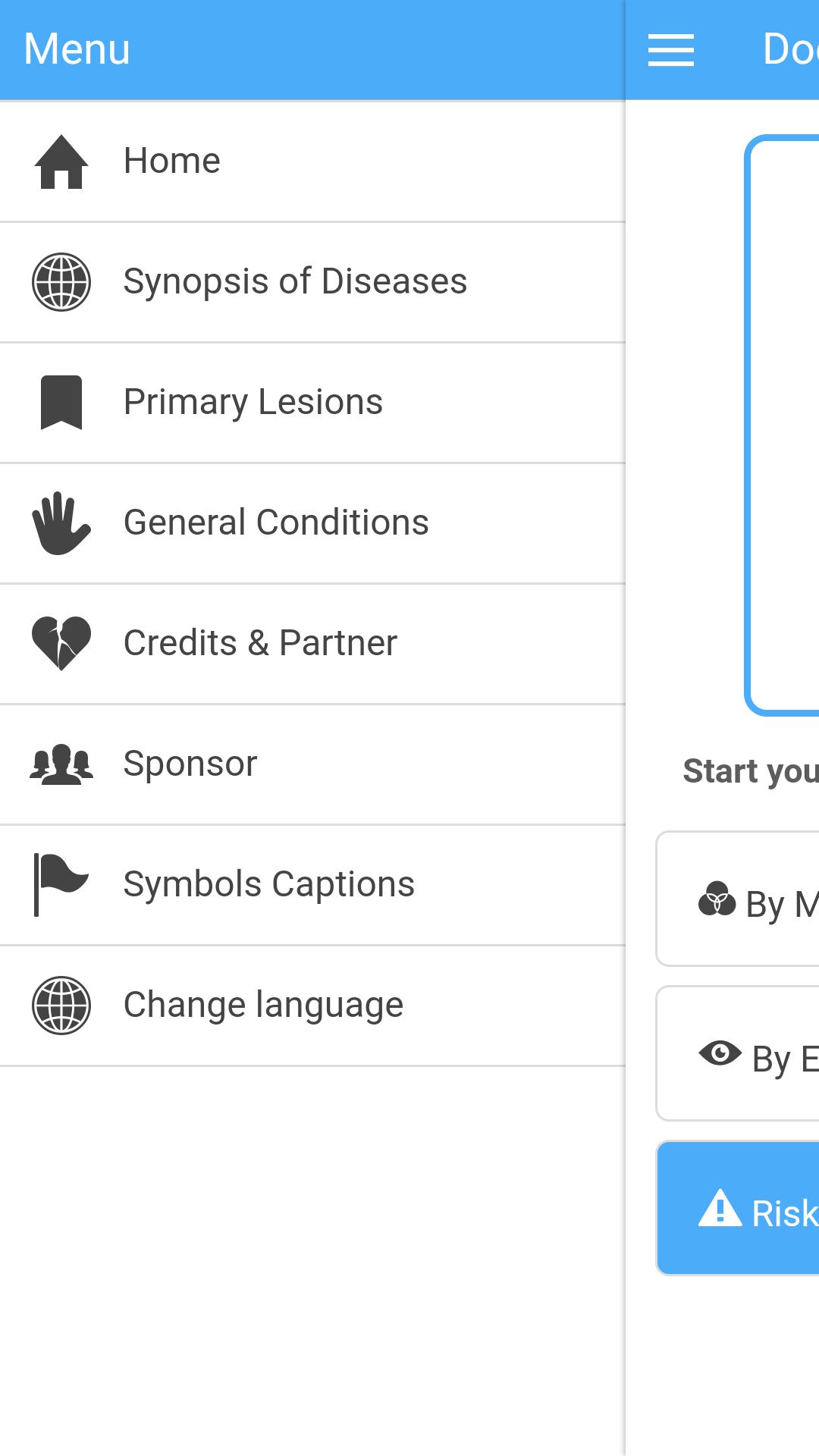
Task: Open Symbols Captions entry
Action: (x=268, y=884)
